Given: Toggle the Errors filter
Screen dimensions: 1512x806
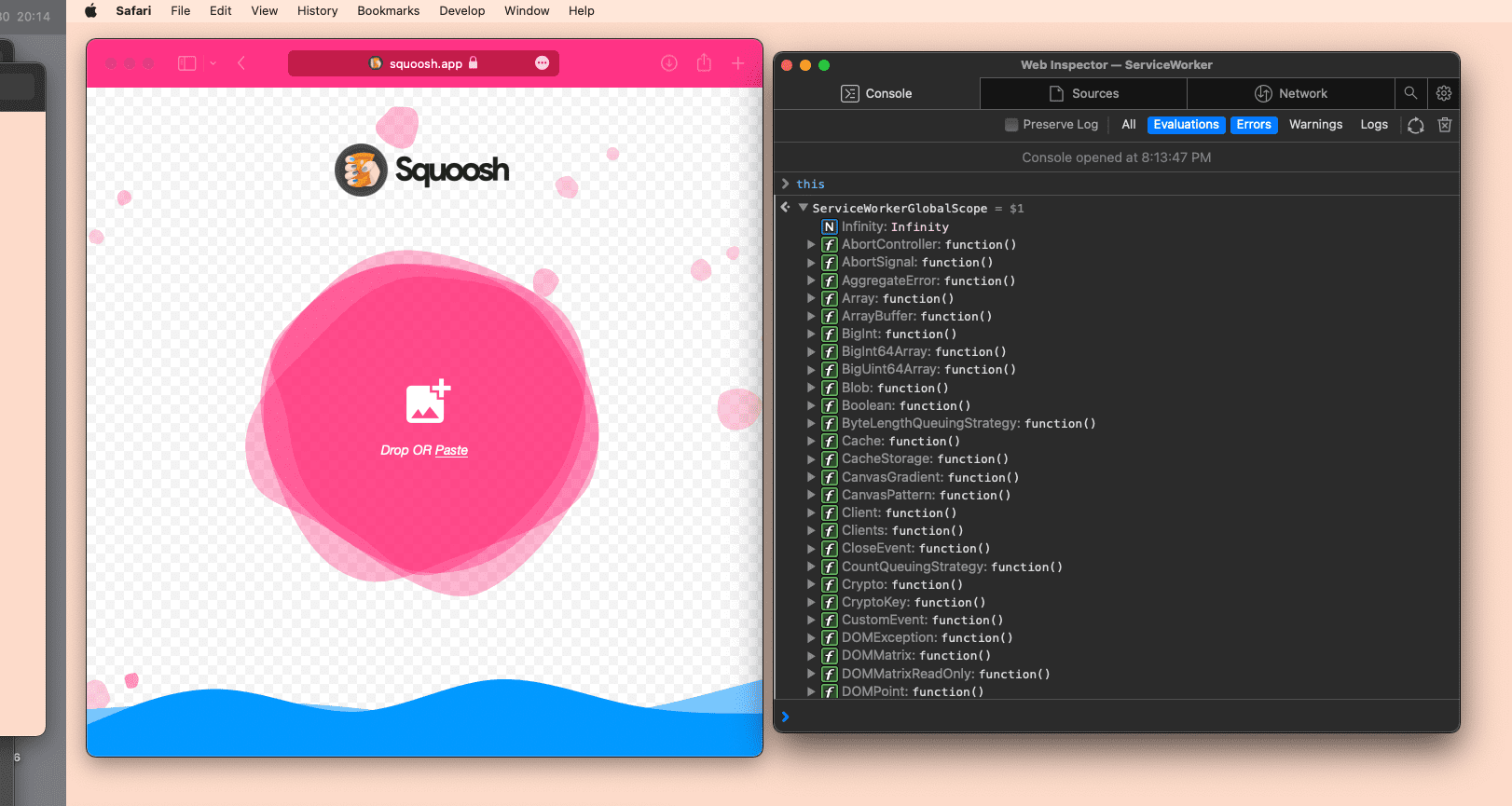Looking at the screenshot, I should (x=1254, y=125).
